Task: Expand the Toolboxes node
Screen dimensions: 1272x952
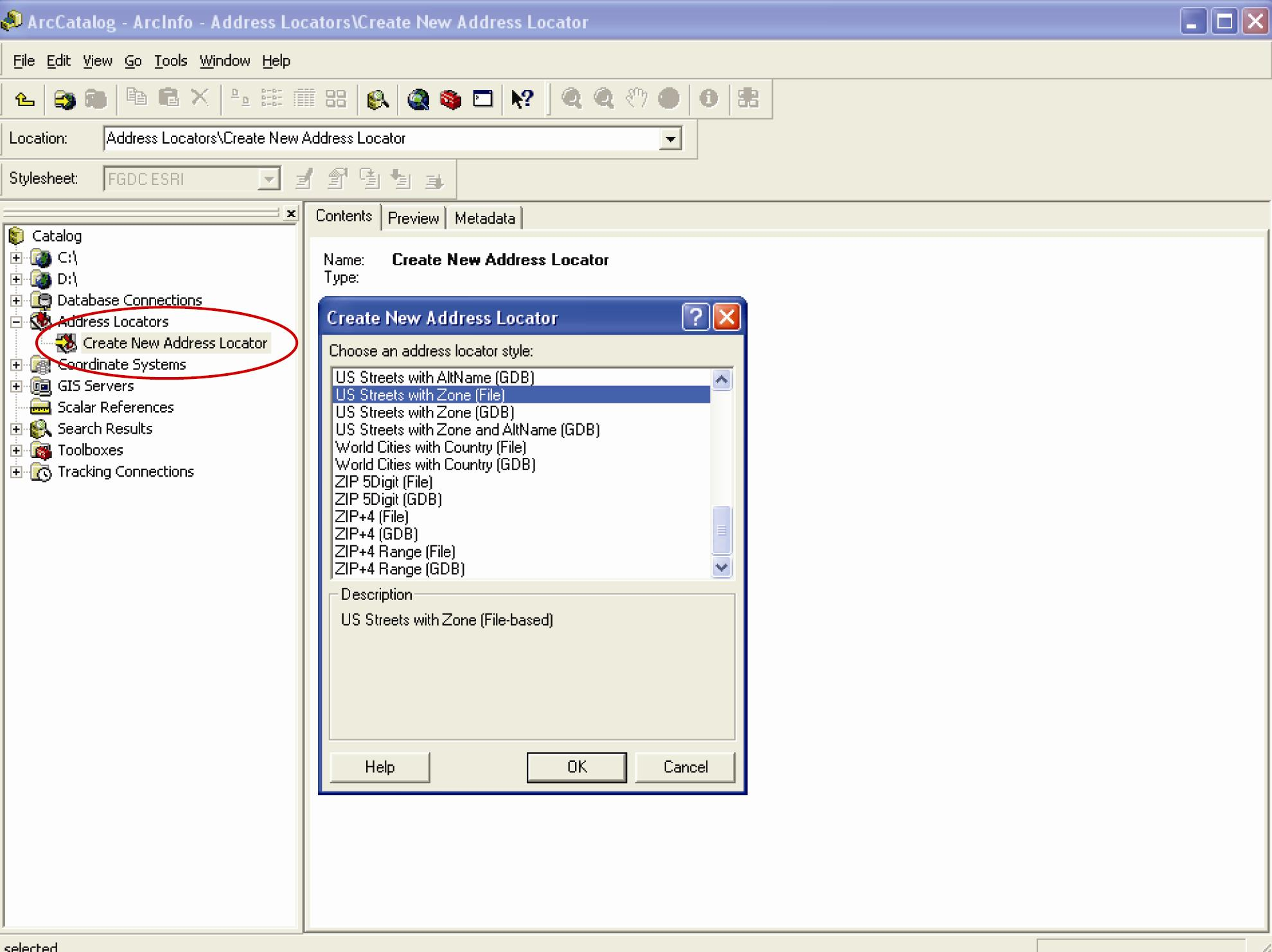Action: point(17,450)
